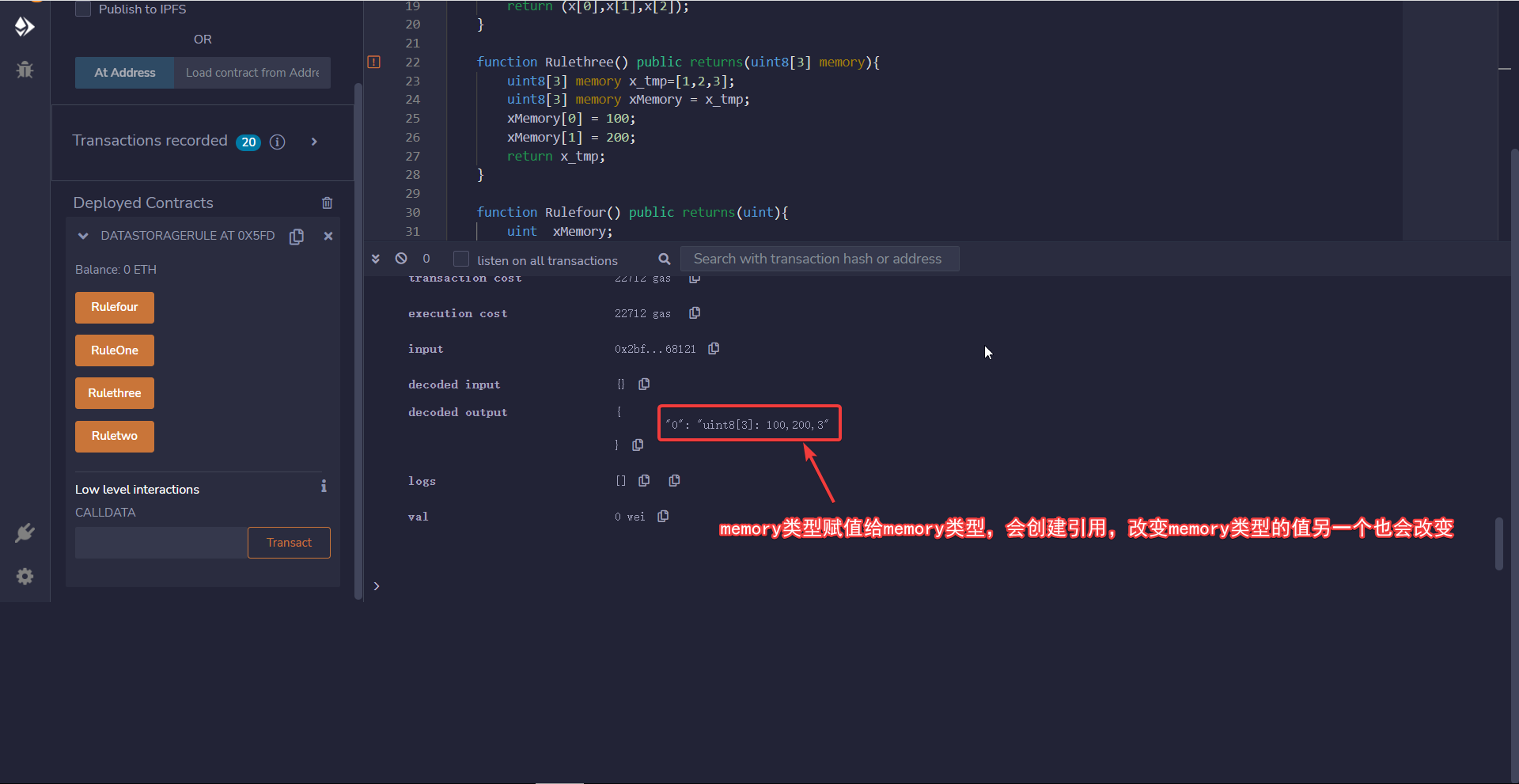
Task: Copy the decoded output value
Action: click(638, 445)
